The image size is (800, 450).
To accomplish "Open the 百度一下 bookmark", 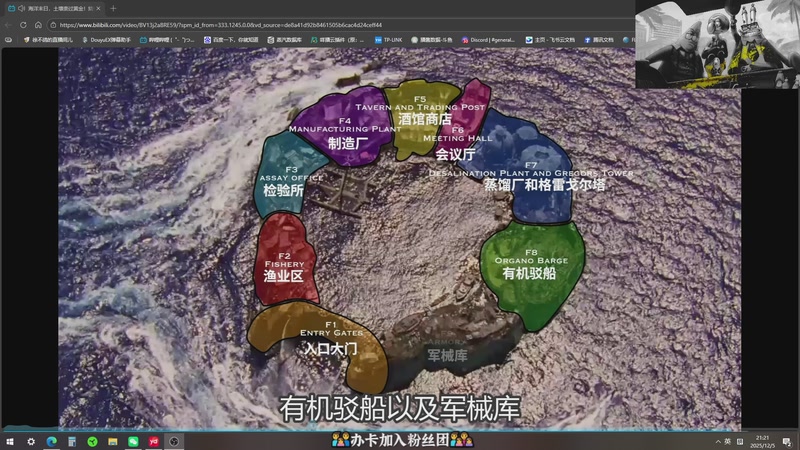I will coord(231,39).
